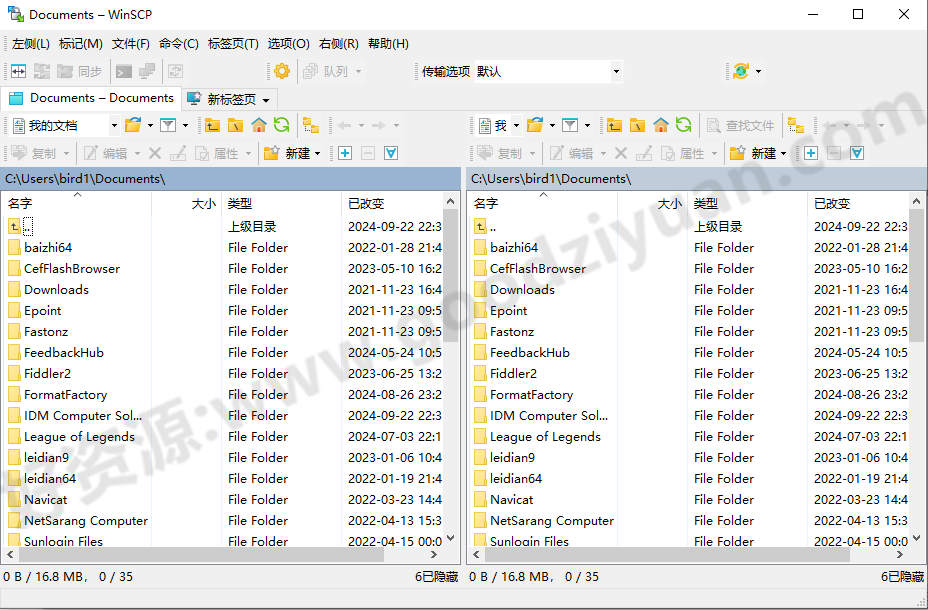This screenshot has height=610, width=928.
Task: Click the root directory icon in the right panel
Action: [638, 127]
